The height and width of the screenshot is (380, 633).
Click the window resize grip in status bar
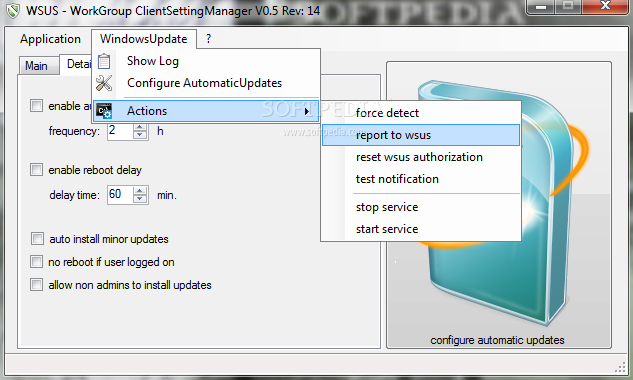click(x=620, y=367)
